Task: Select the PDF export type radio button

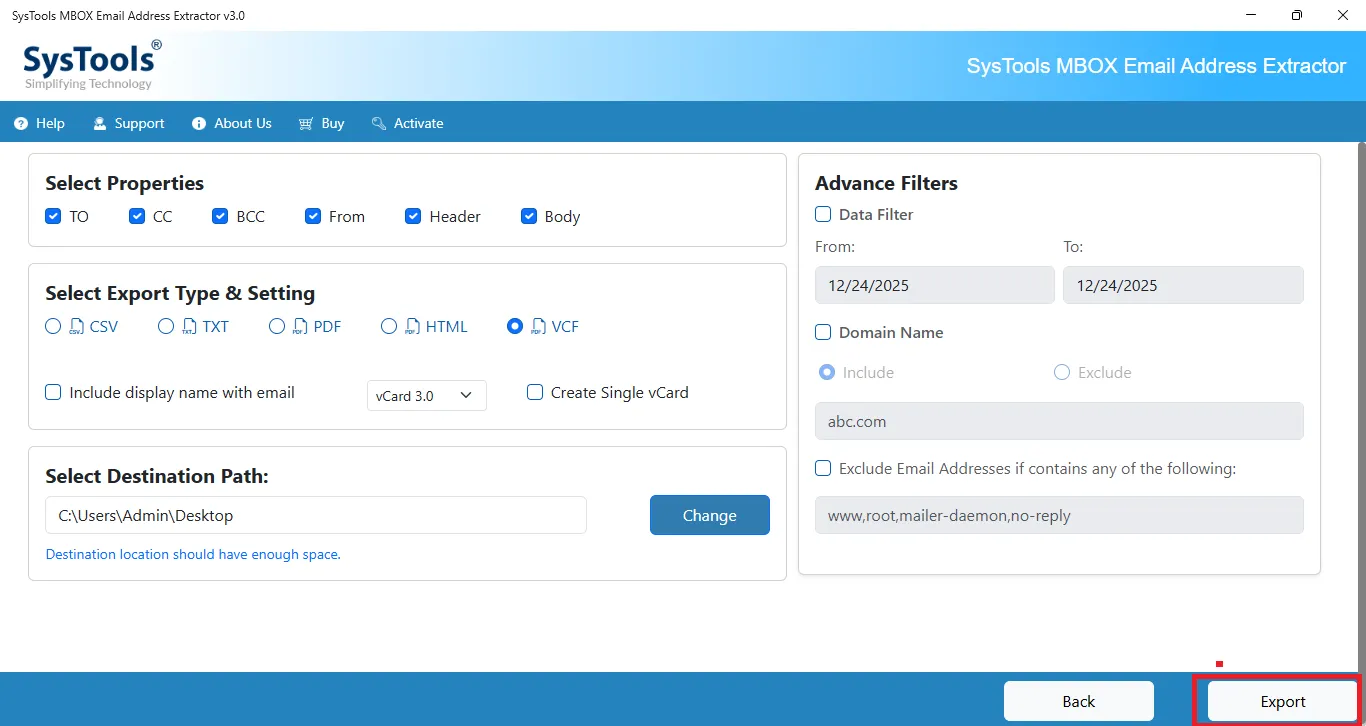Action: click(x=277, y=326)
